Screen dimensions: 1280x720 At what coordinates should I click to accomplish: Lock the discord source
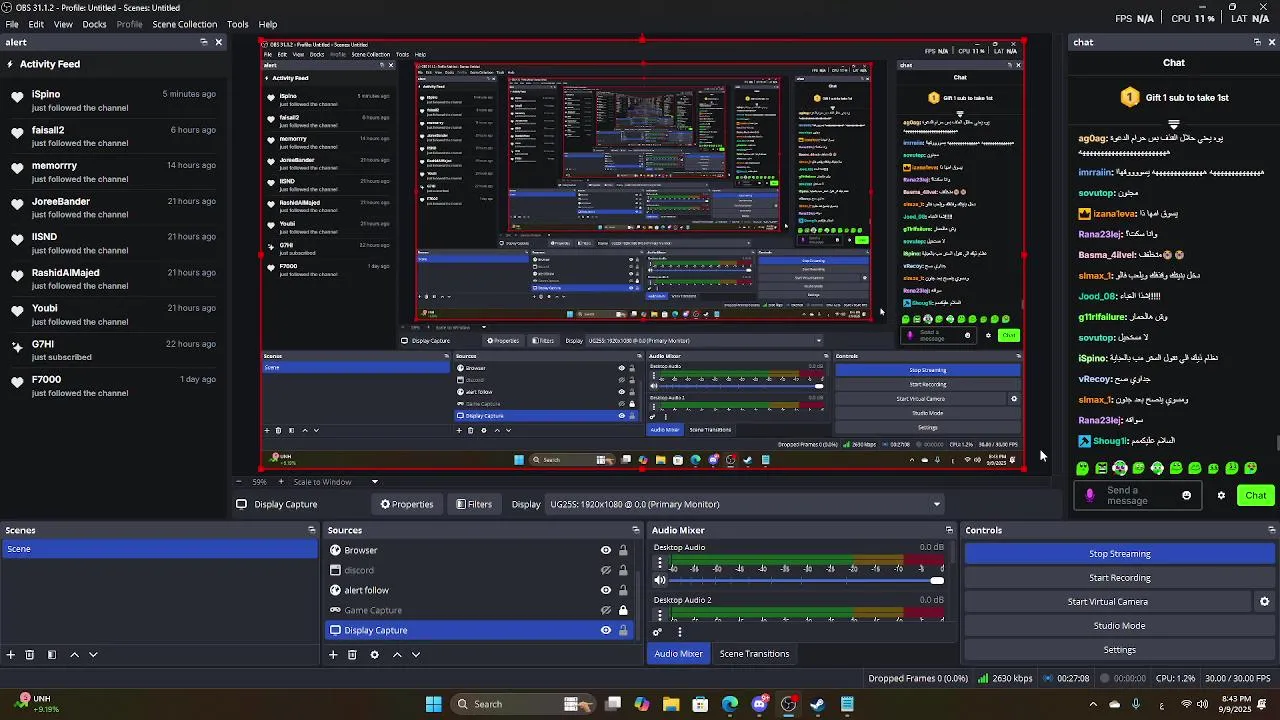(623, 570)
